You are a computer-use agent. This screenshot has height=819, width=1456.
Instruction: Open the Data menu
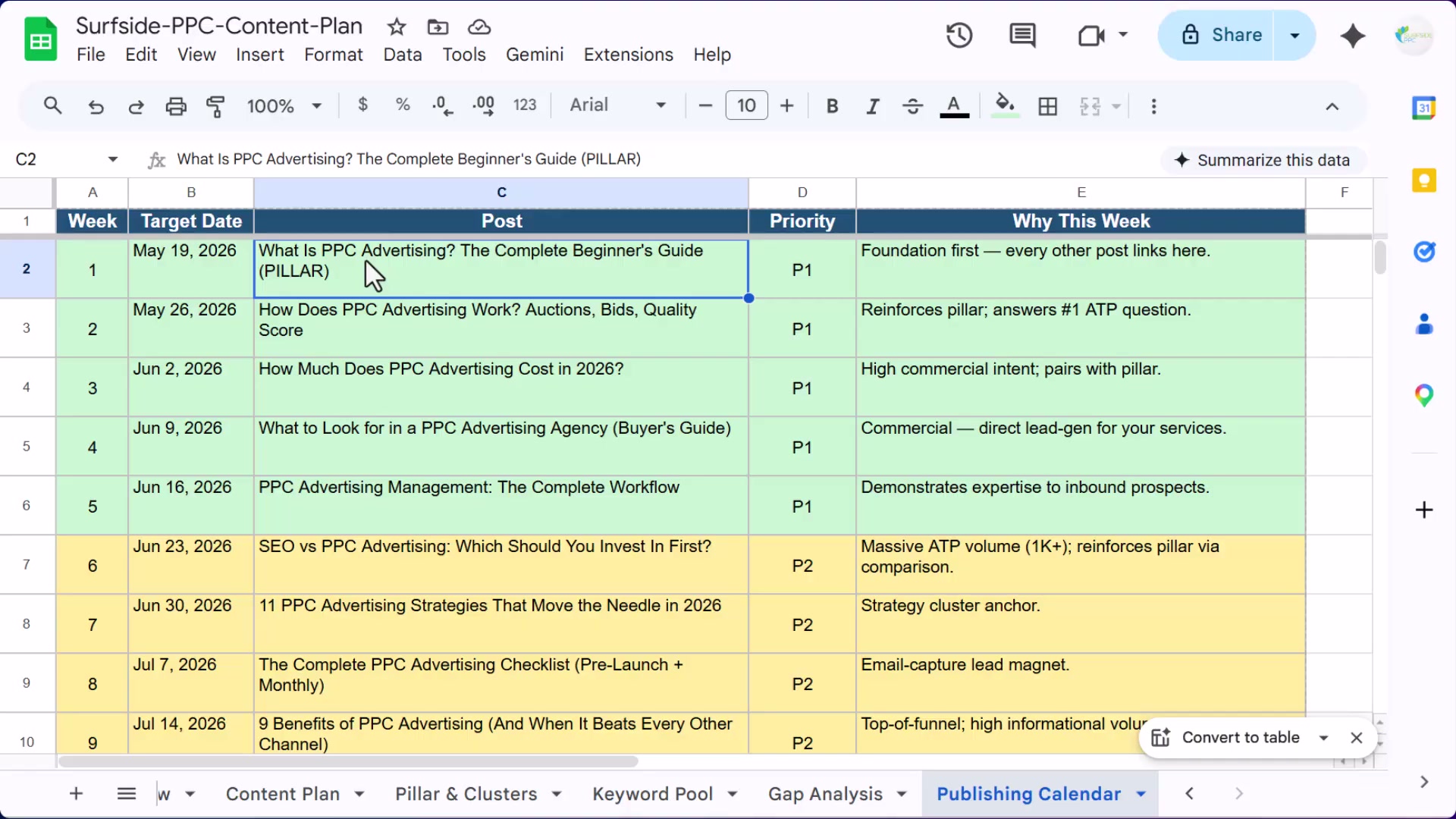[x=403, y=55]
